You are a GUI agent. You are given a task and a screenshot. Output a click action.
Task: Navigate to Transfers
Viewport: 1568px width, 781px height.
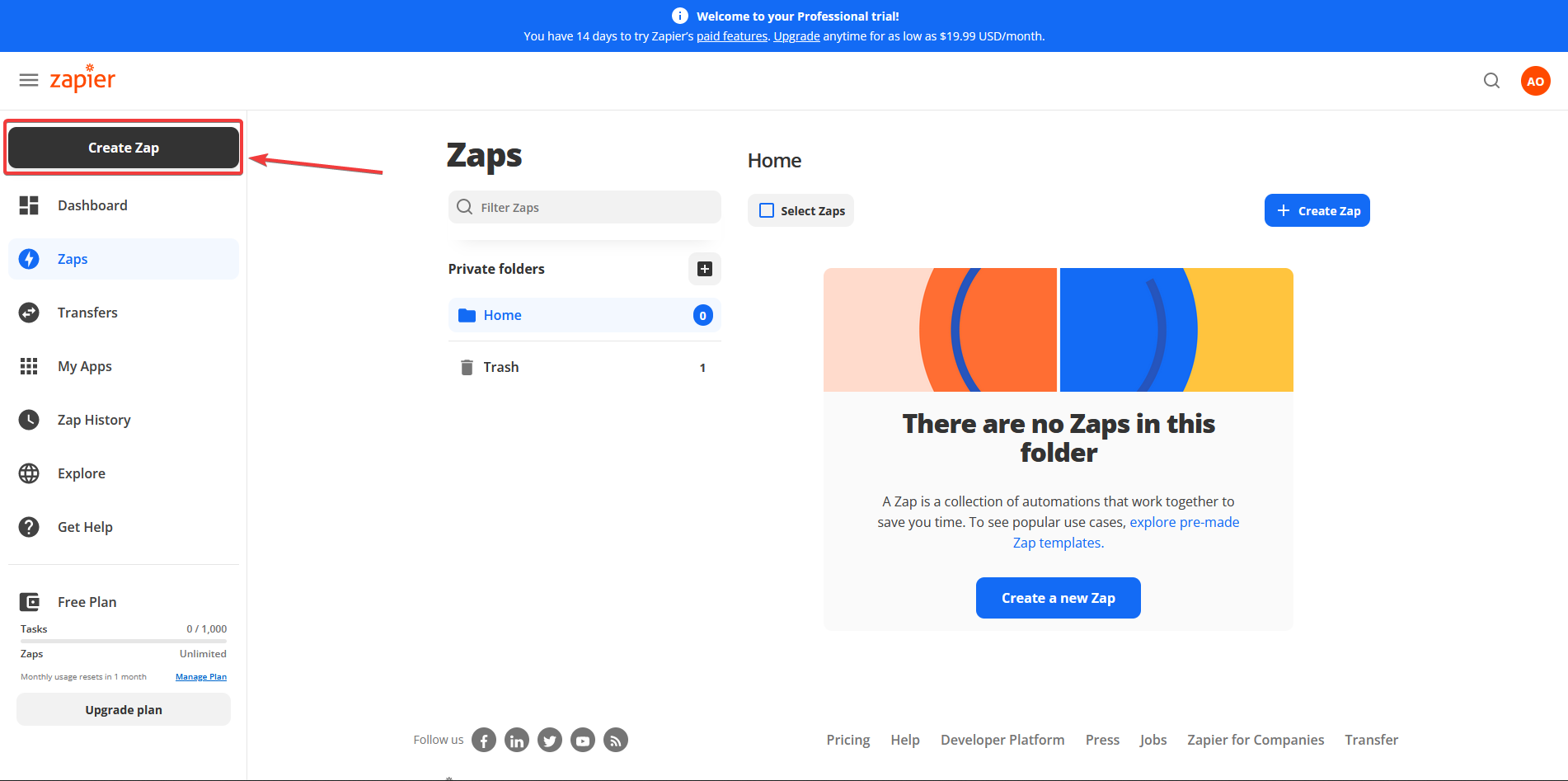(124, 313)
